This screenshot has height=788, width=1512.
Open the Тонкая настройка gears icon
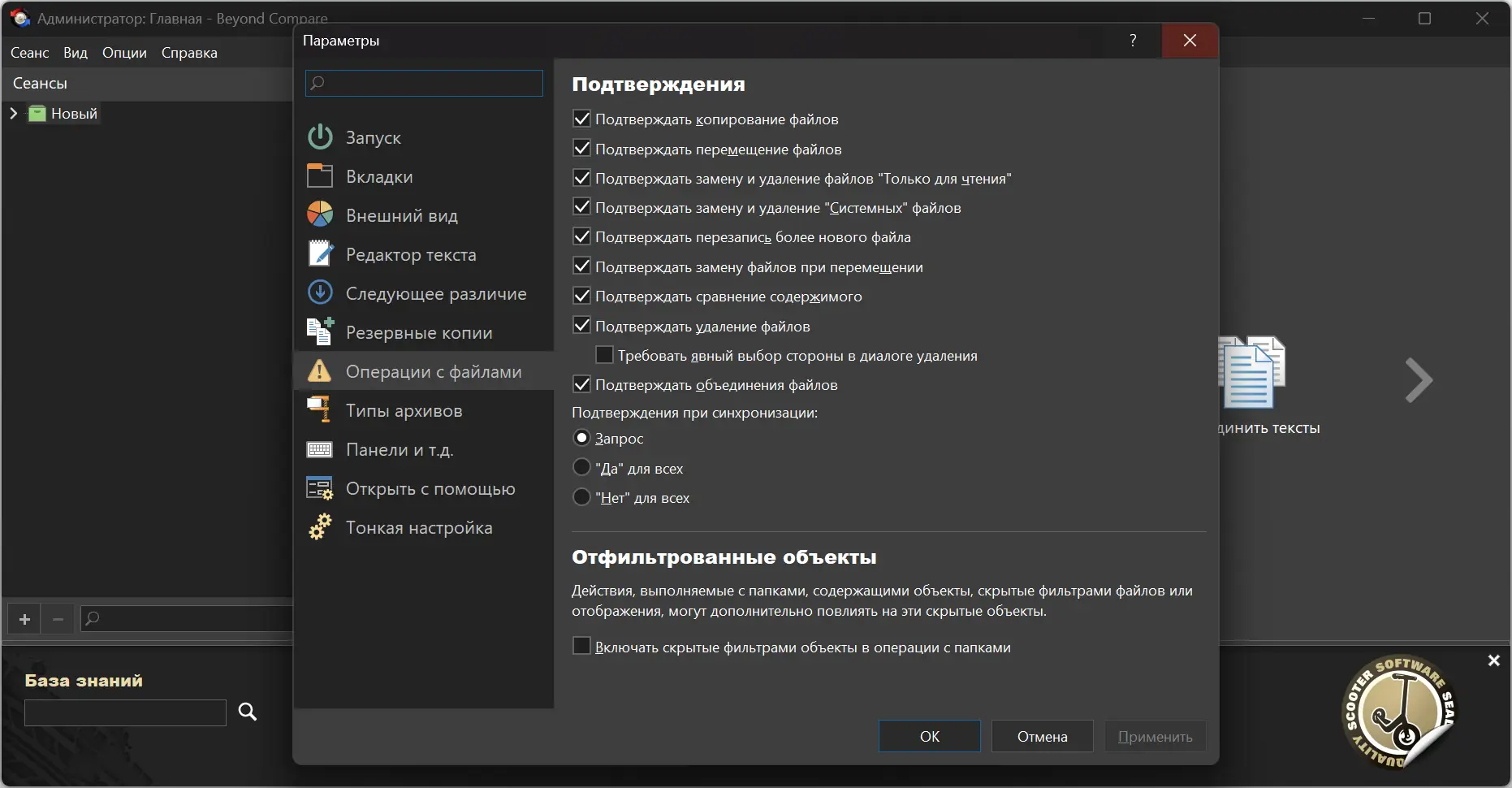tap(320, 527)
